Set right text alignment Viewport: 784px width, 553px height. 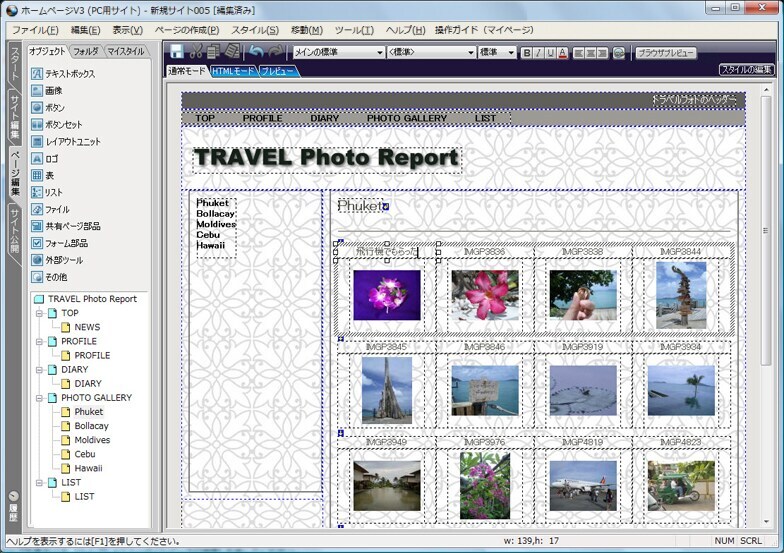[x=602, y=52]
